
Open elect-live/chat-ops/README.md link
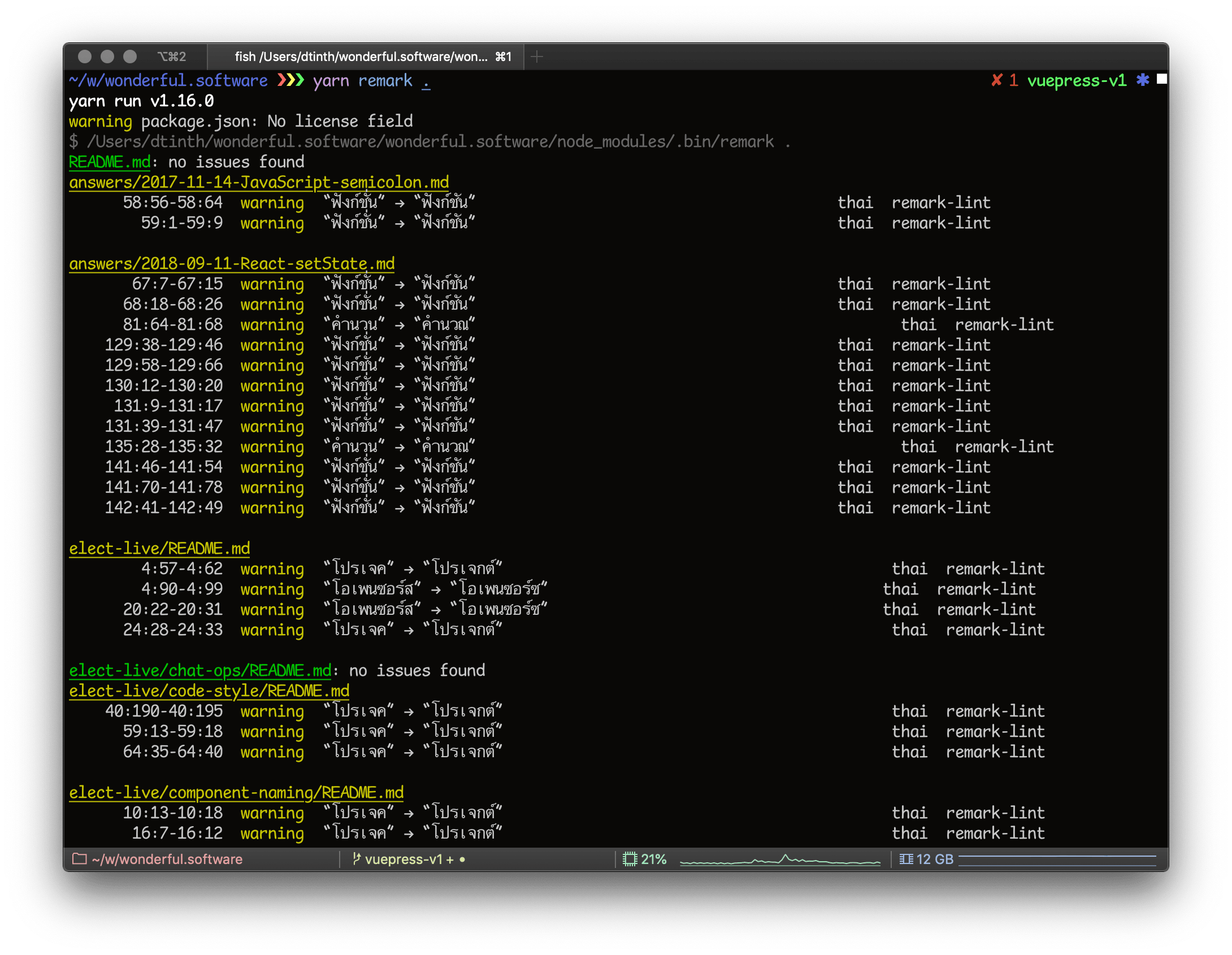pyautogui.click(x=200, y=671)
